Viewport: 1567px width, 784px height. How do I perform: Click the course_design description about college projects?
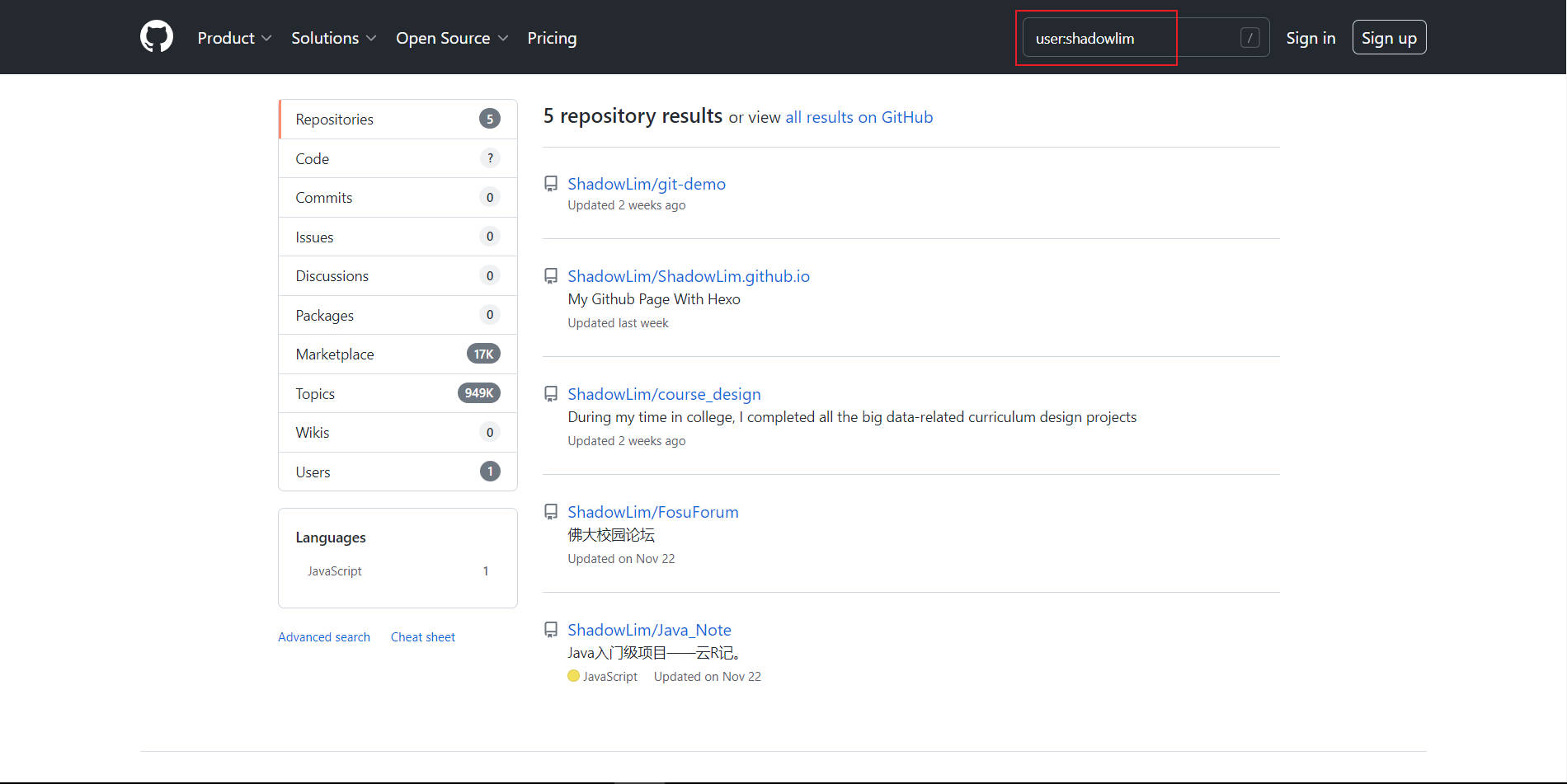pos(852,417)
